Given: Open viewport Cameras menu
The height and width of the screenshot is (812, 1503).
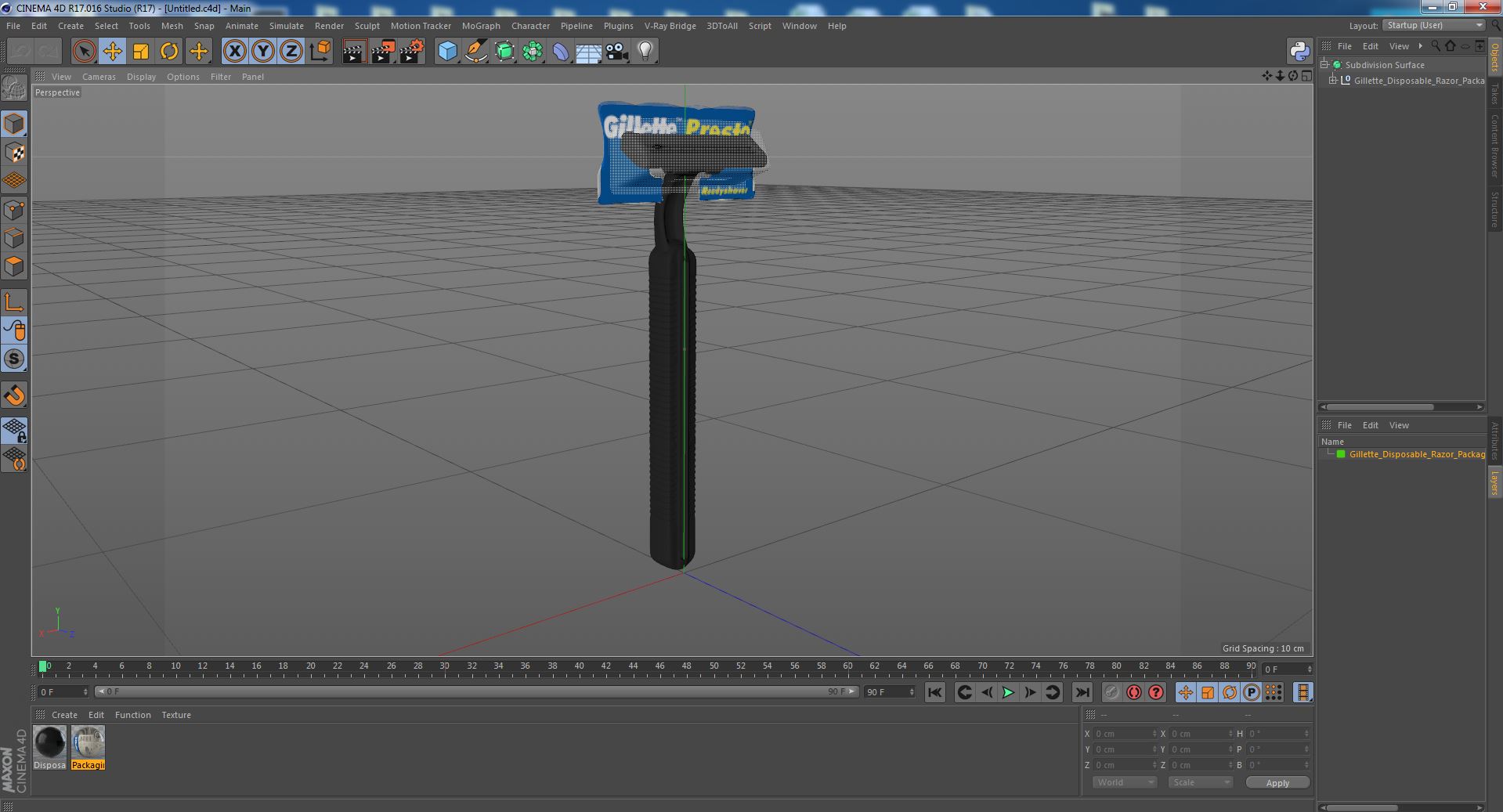Looking at the screenshot, I should pyautogui.click(x=99, y=77).
